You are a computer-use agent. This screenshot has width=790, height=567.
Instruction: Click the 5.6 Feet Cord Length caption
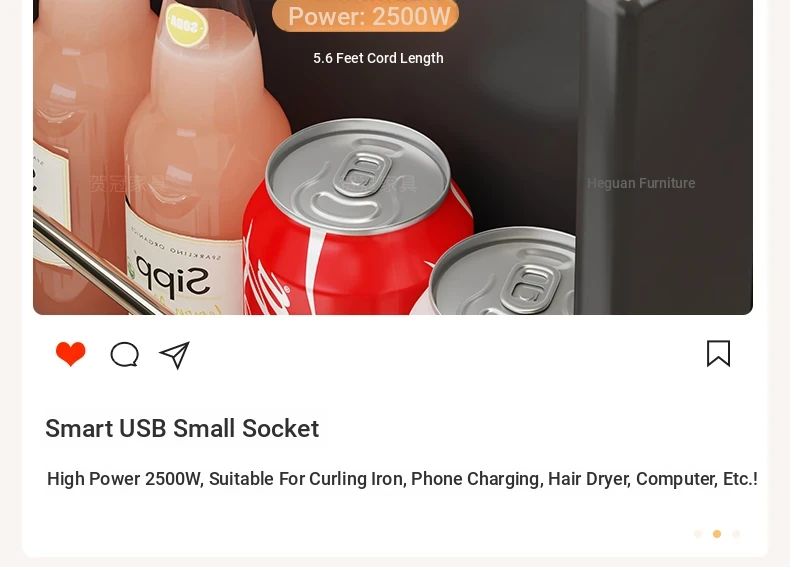coord(378,58)
